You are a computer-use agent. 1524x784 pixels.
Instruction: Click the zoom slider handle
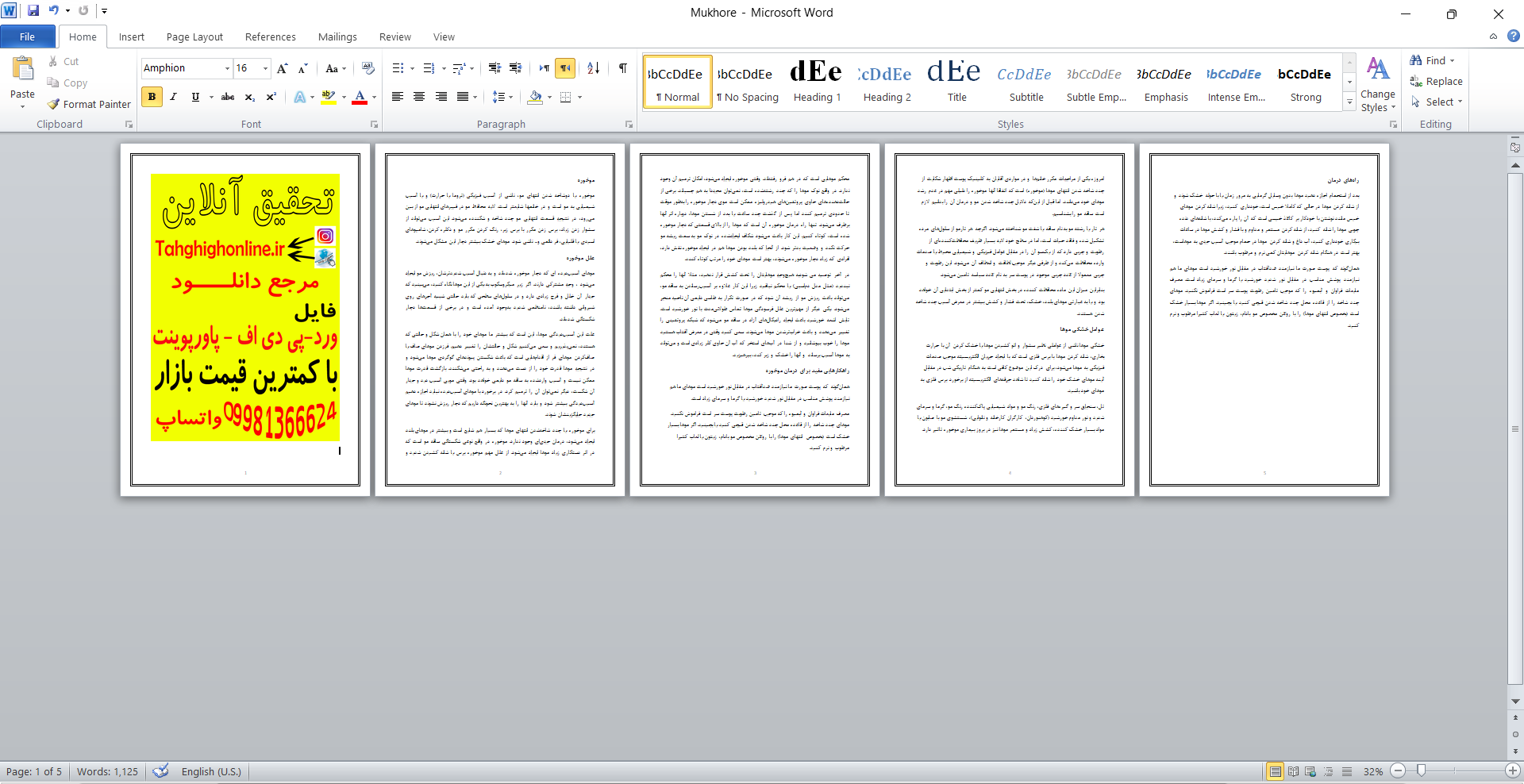click(1421, 771)
